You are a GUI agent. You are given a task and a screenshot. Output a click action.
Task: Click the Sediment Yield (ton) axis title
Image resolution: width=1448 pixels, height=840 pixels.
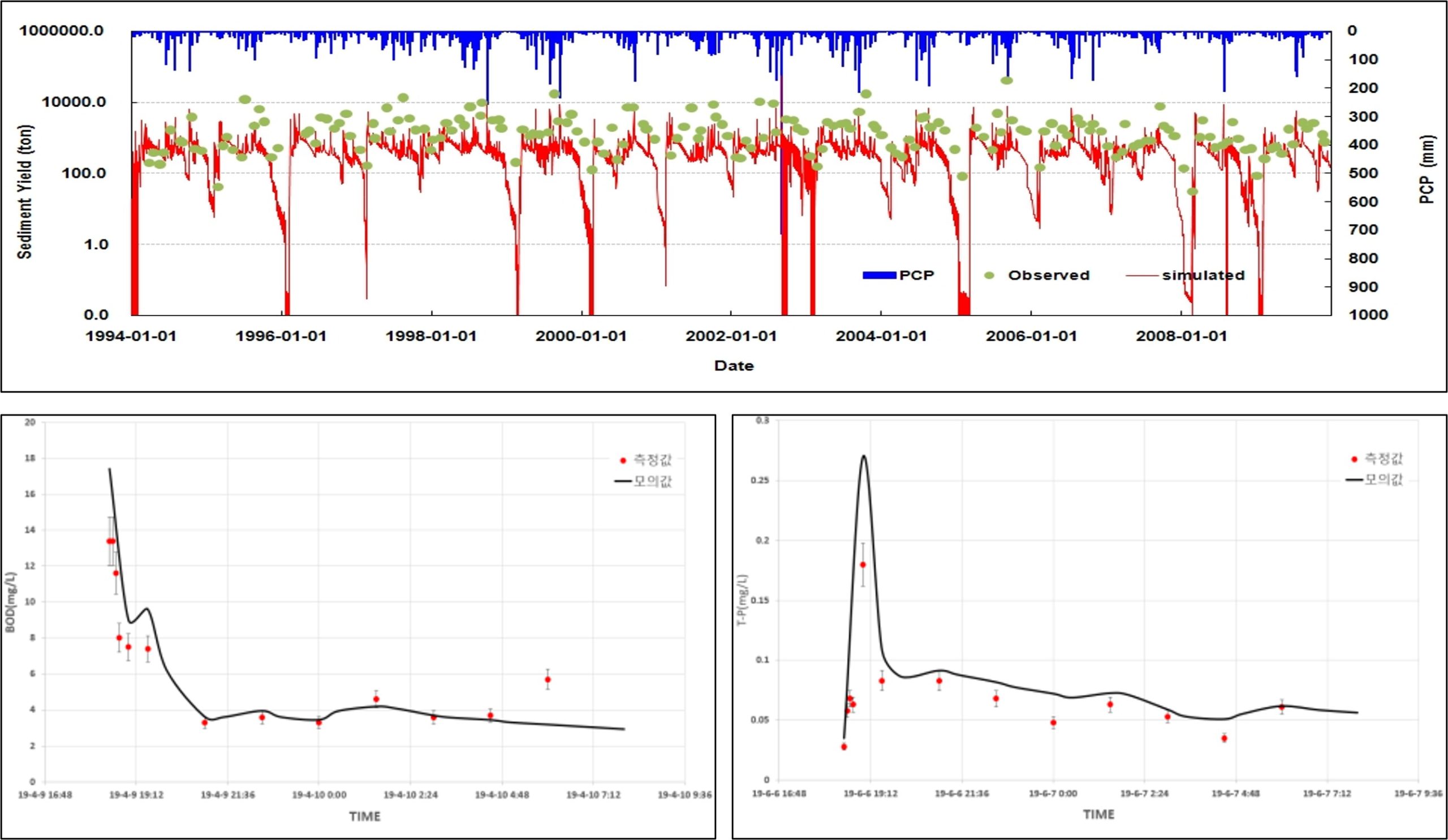pyautogui.click(x=25, y=192)
